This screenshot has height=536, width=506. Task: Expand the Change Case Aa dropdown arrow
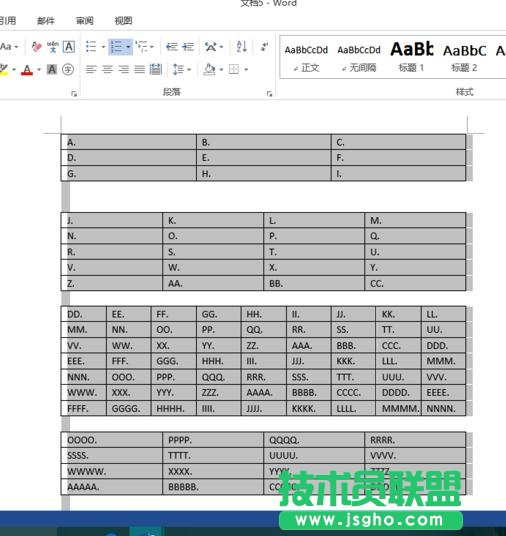point(16,46)
